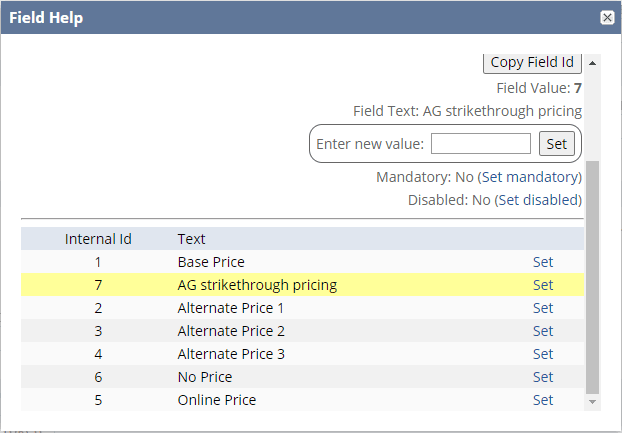The width and height of the screenshot is (622, 433).
Task: Click Set link for Alternate Price 3
Action: coord(543,354)
